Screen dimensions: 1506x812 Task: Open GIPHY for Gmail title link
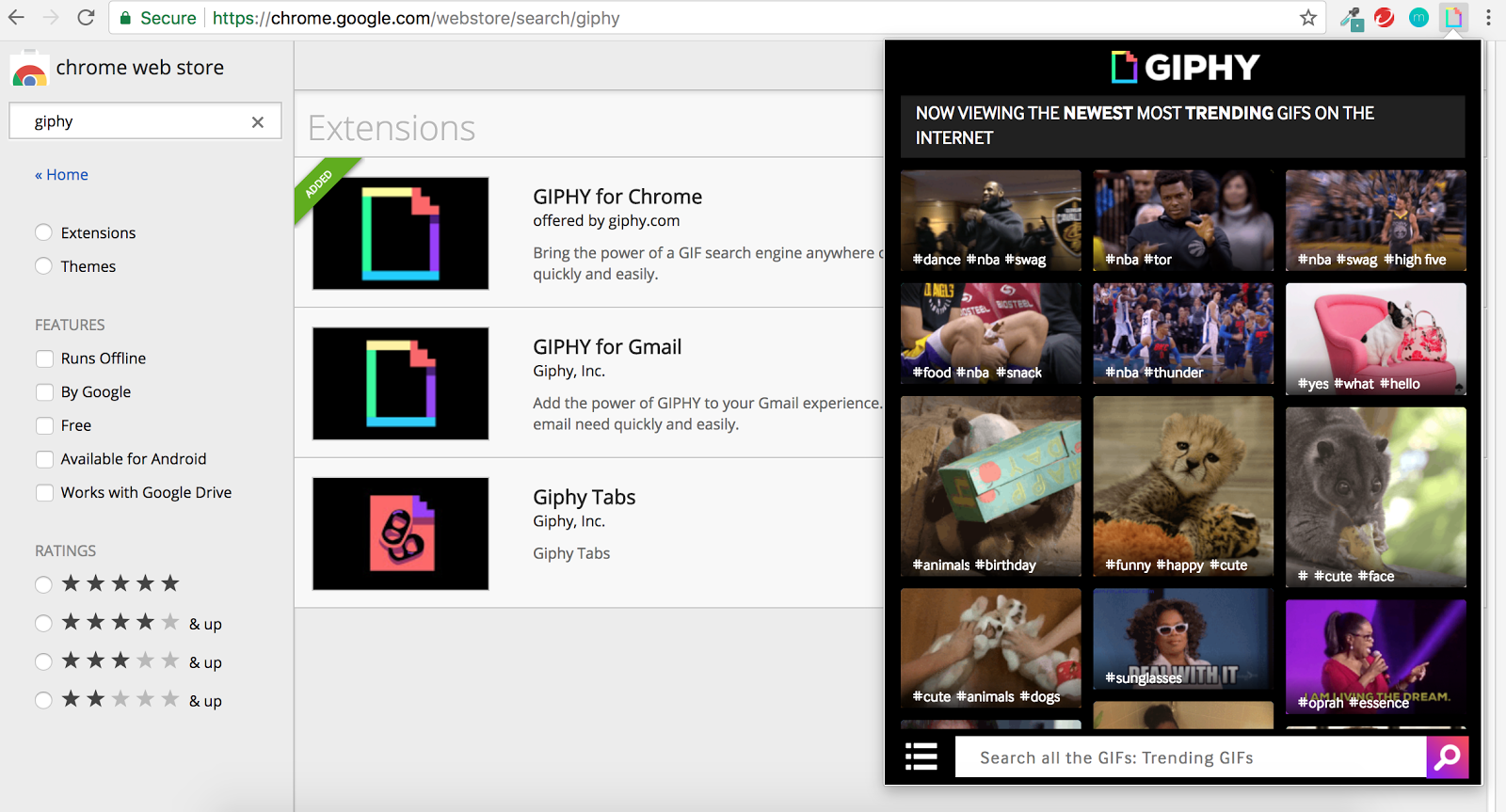(x=607, y=347)
